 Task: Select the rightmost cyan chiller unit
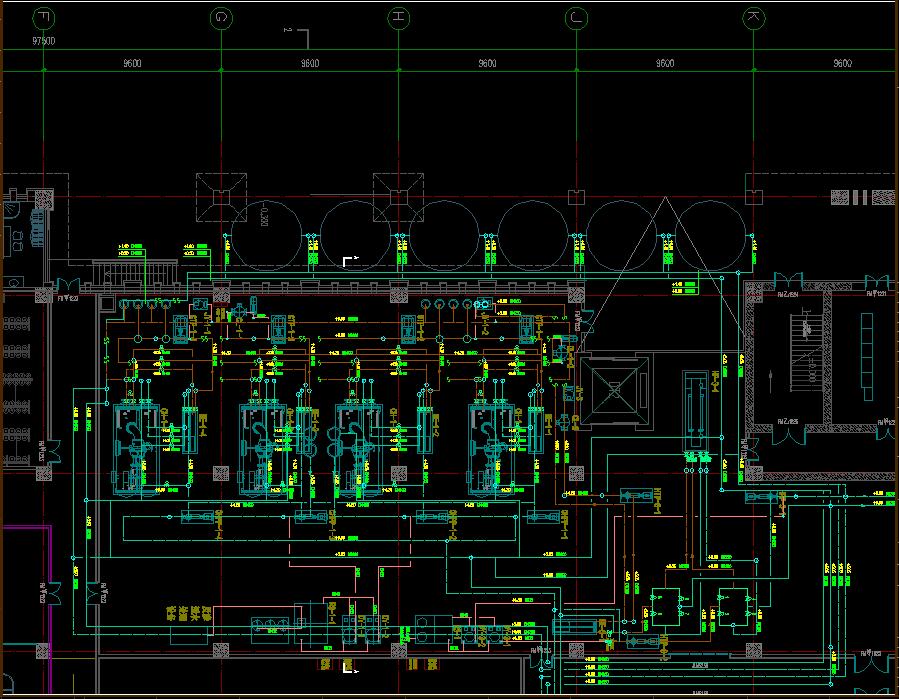(491, 448)
